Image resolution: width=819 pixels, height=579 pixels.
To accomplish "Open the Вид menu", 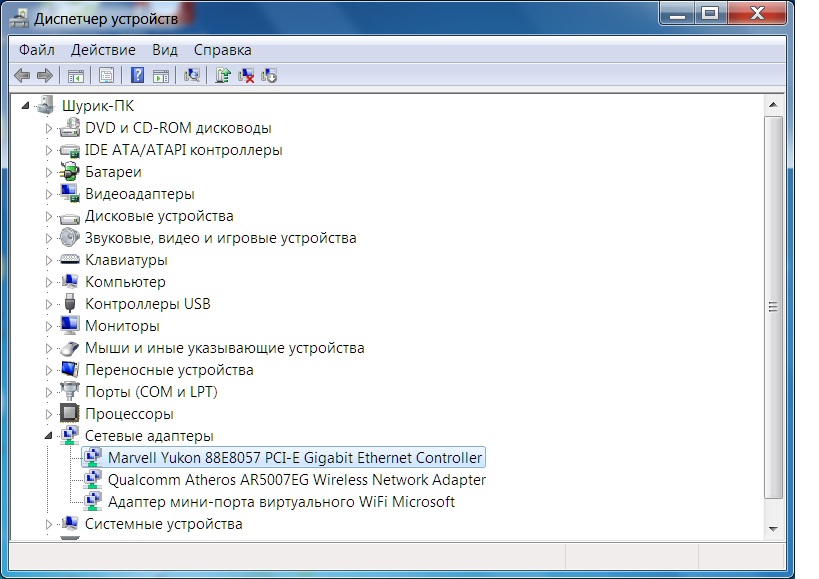I will pyautogui.click(x=165, y=50).
